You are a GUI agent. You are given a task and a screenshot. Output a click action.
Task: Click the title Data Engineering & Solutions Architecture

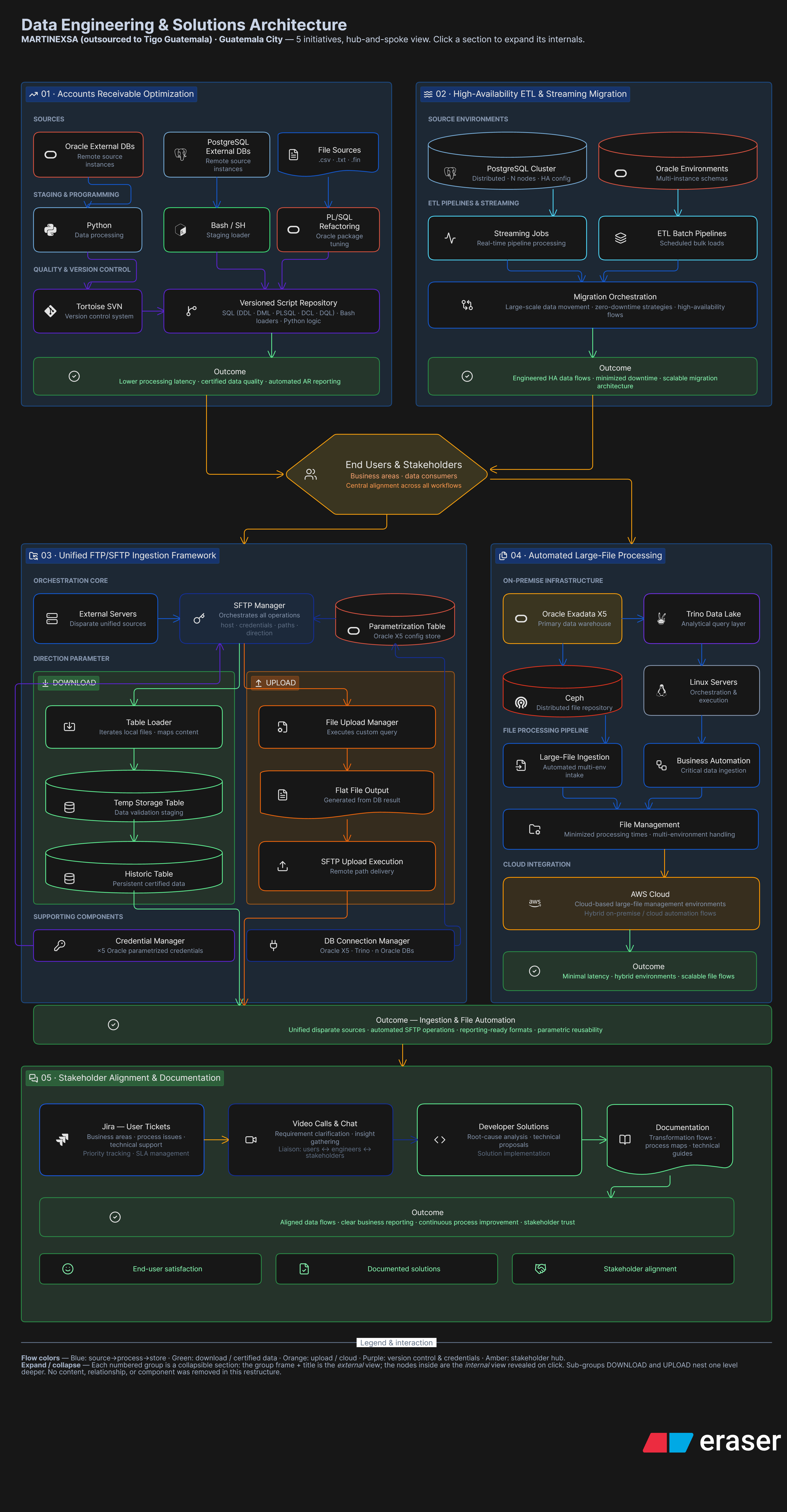click(184, 25)
